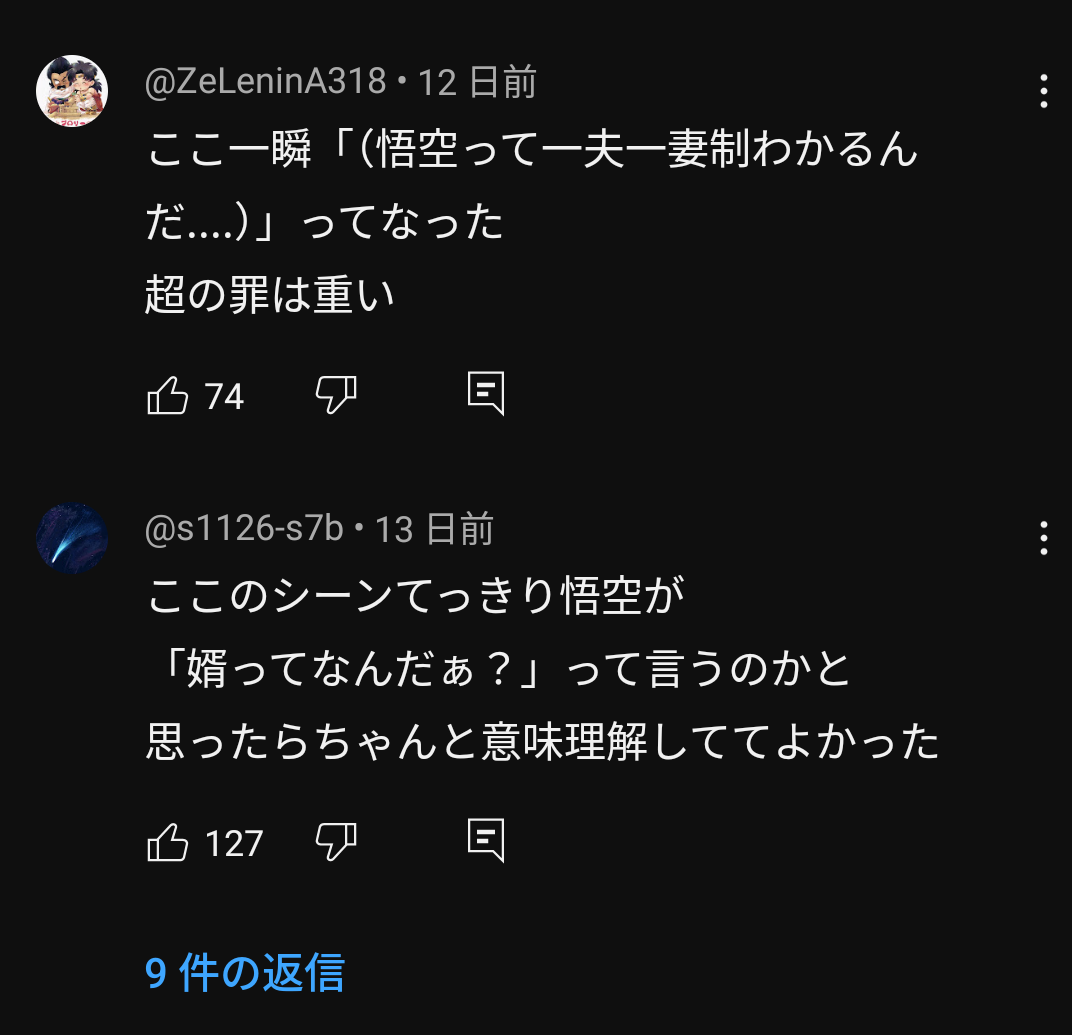Click the comment text starting ここ一瞬
The height and width of the screenshot is (1035, 1072).
click(531, 152)
